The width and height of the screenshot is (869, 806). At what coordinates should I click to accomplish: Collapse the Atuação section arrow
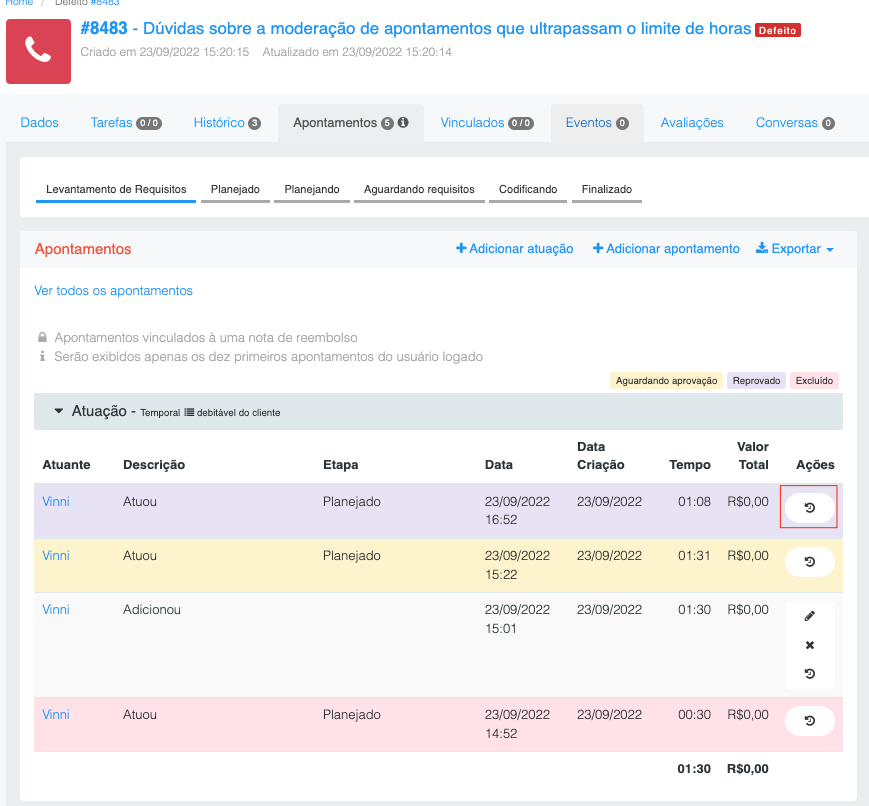tap(58, 411)
